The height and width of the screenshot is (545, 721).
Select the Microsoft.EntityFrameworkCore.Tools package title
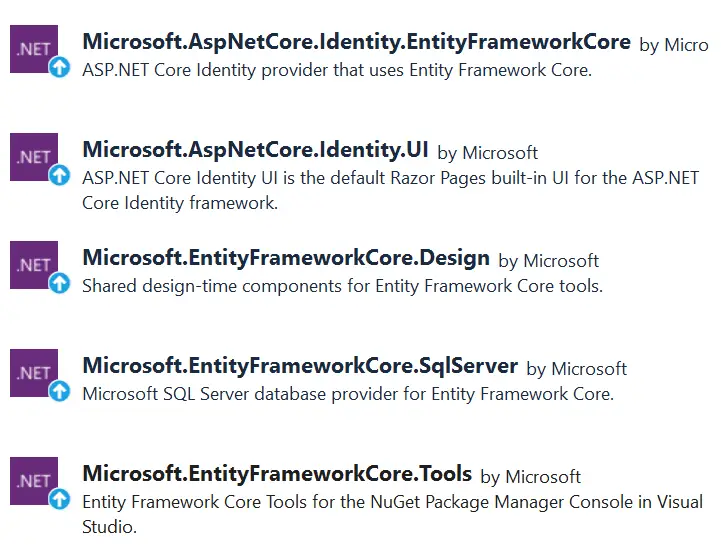277,474
